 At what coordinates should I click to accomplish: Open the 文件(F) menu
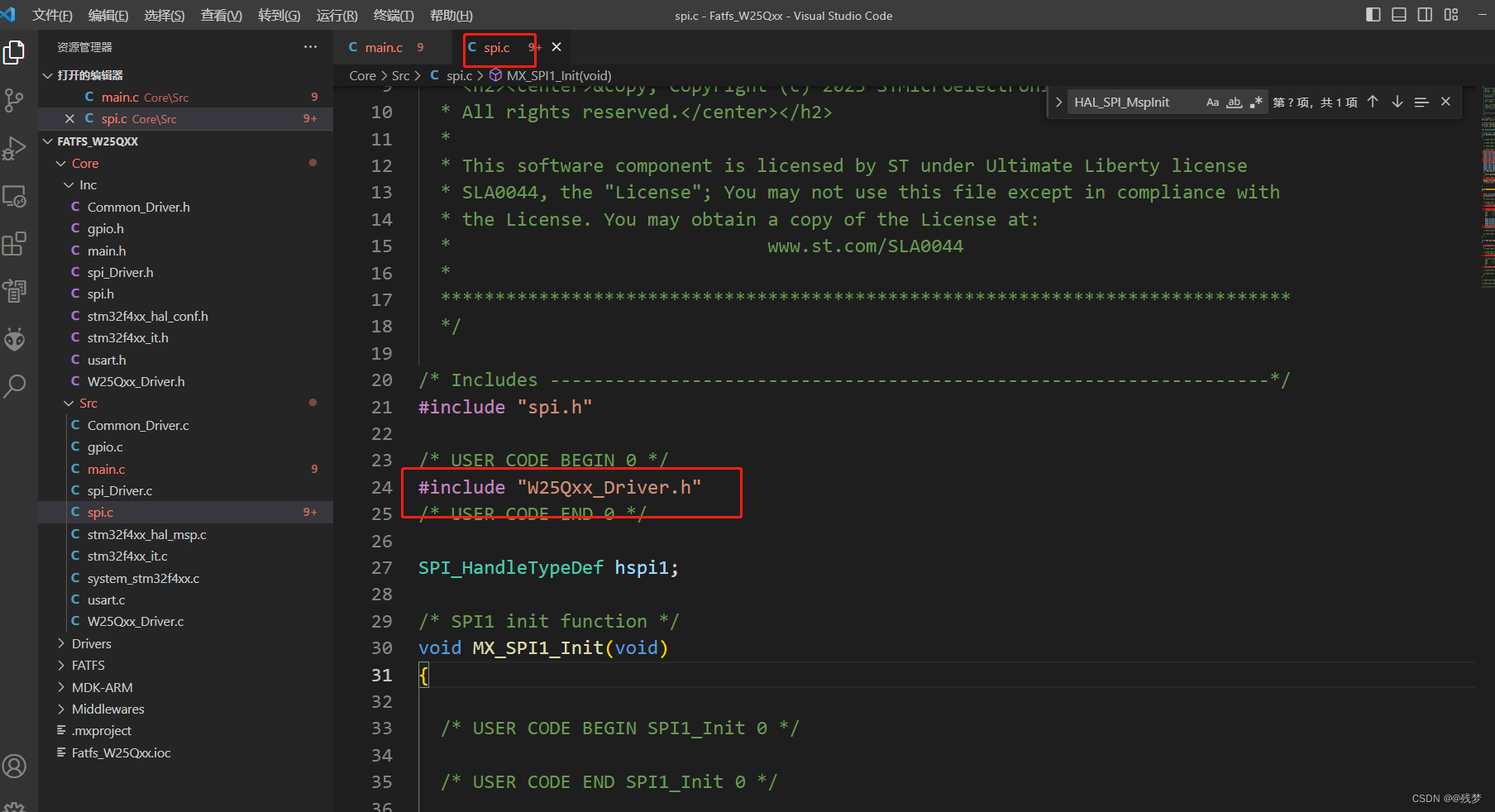coord(52,16)
